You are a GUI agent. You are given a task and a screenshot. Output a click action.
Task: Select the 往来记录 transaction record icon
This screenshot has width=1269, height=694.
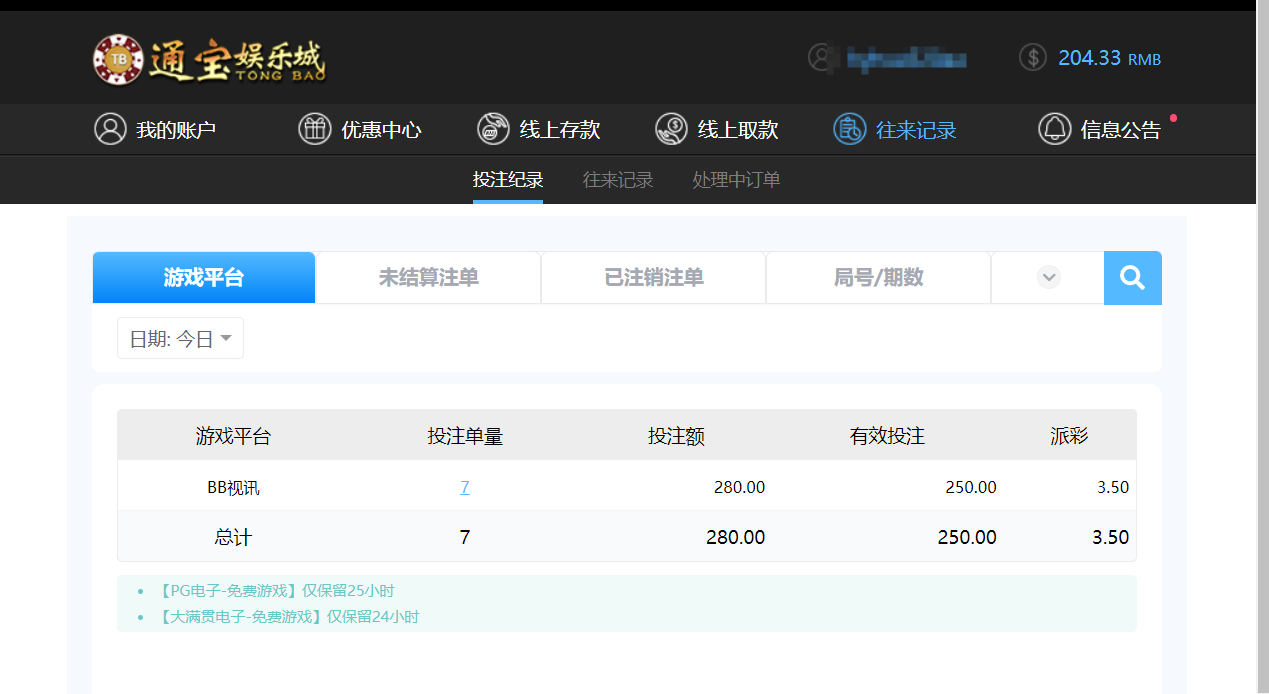coord(848,129)
